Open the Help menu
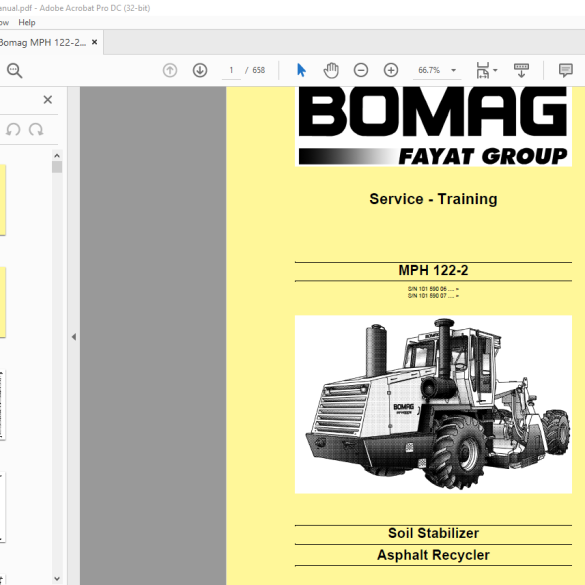Viewport: 585px width, 585px height. (27, 22)
